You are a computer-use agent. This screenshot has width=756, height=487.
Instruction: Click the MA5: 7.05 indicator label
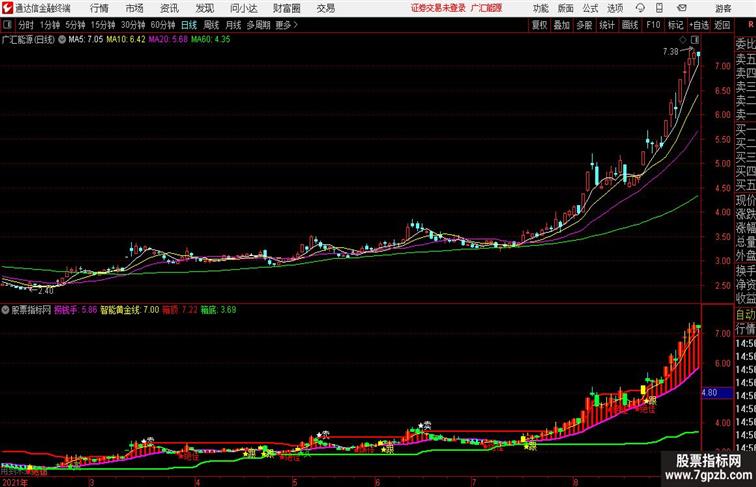[86, 40]
